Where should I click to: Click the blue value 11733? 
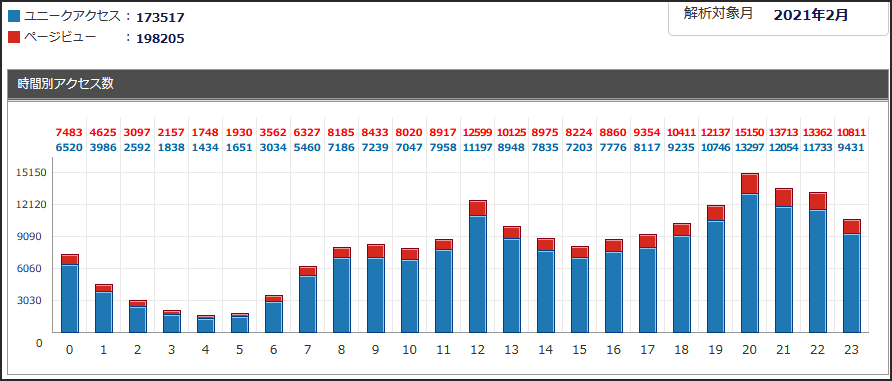[817, 147]
